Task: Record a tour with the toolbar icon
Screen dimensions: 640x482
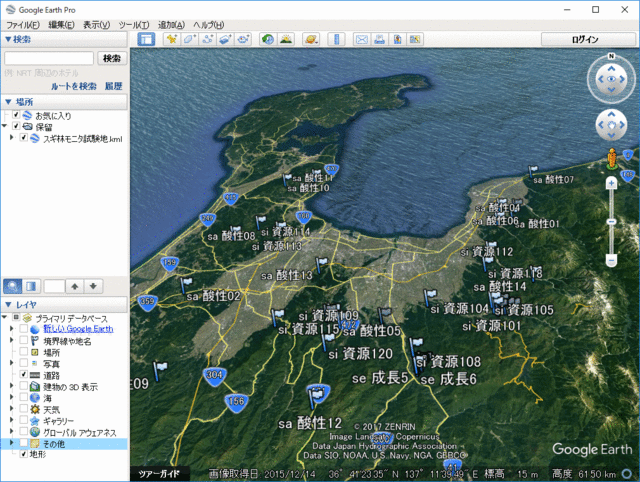Action: pos(243,39)
